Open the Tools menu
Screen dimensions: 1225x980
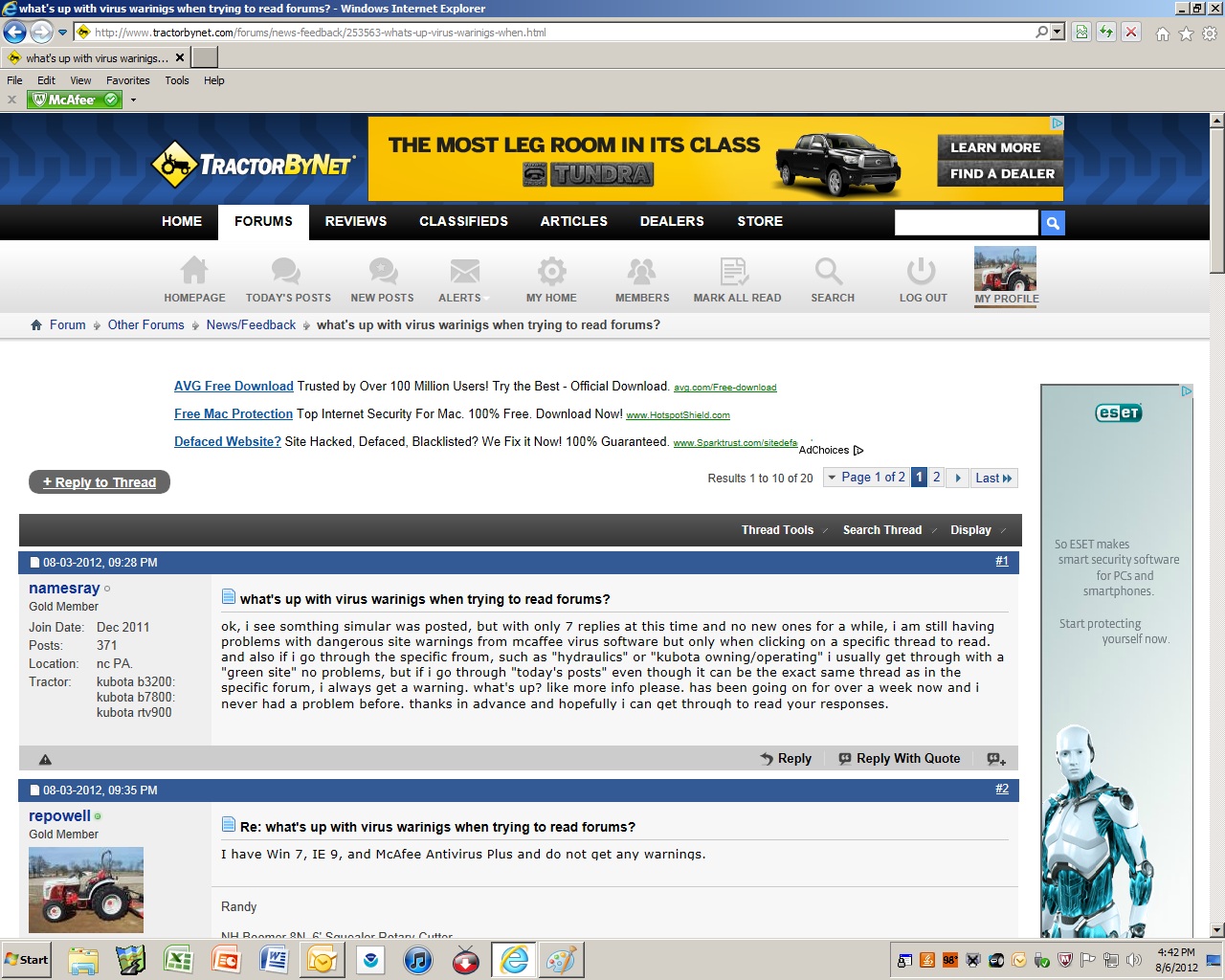coord(177,80)
